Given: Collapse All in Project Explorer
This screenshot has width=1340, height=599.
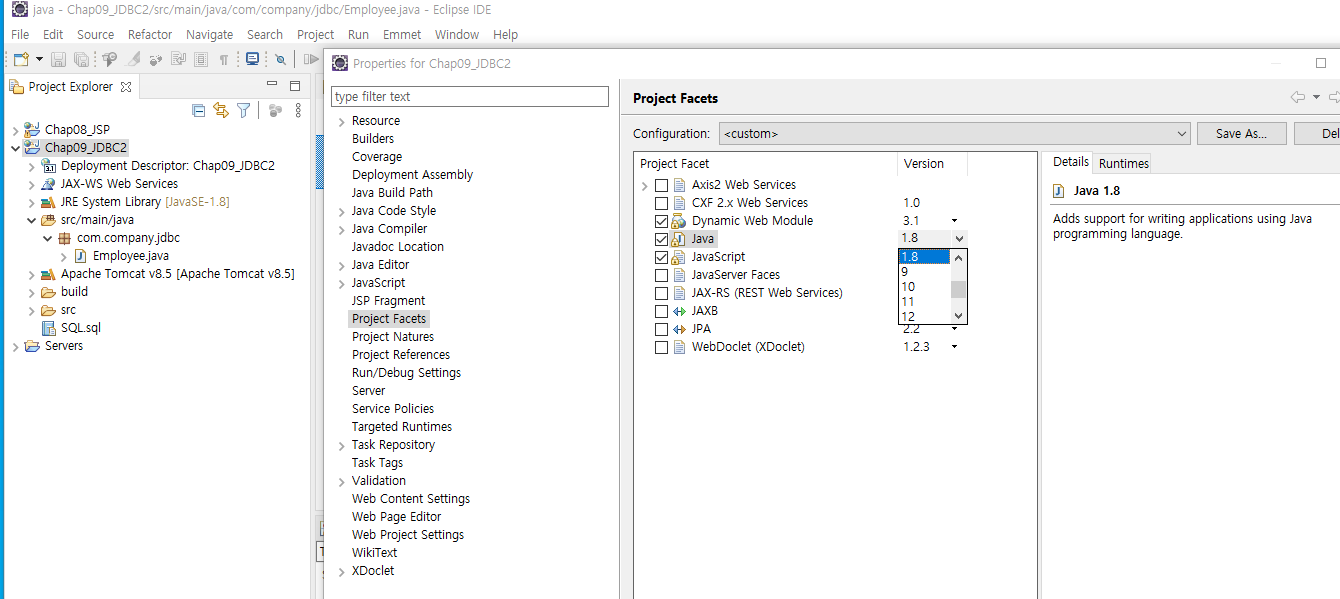Looking at the screenshot, I should coord(198,110).
